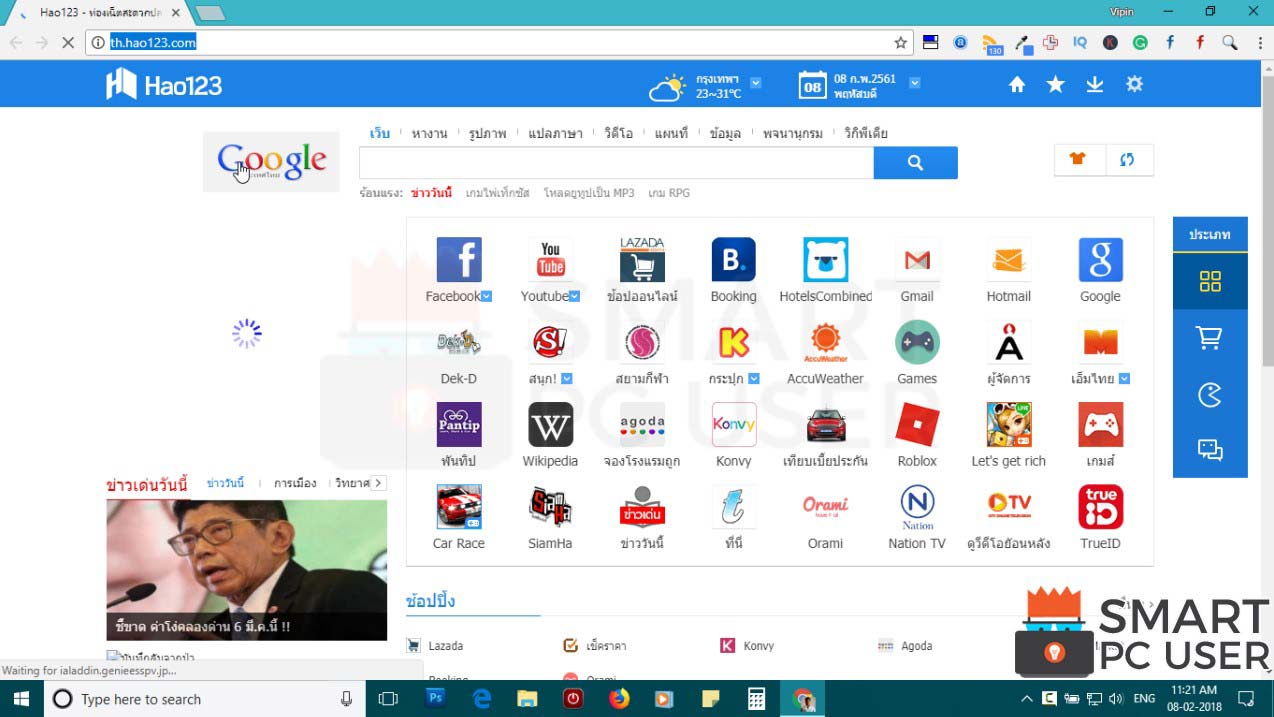Open the Lazada link in the shopping section
This screenshot has height=717, width=1274.
click(448, 645)
